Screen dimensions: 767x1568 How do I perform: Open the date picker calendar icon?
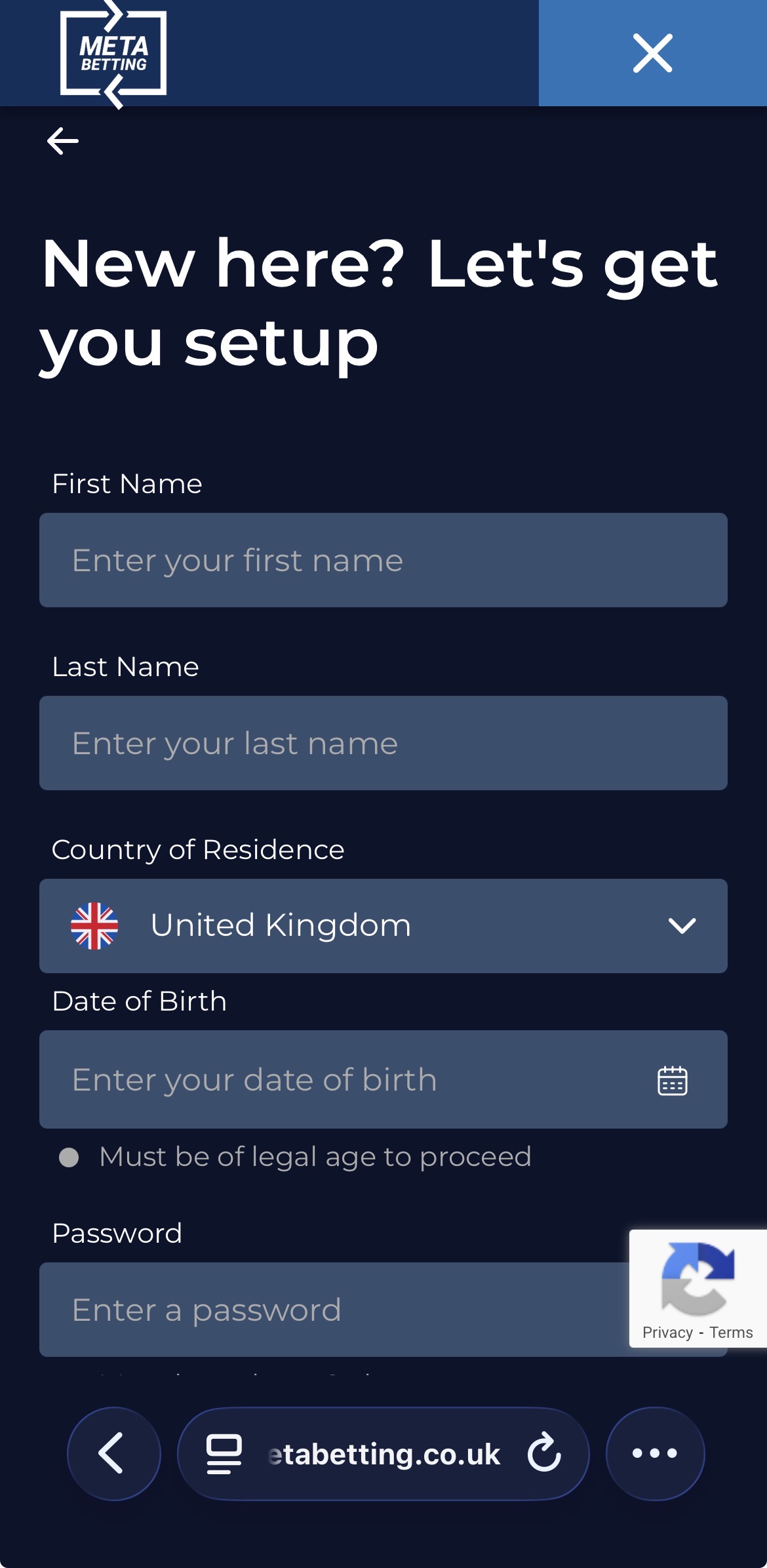[x=672, y=1079]
